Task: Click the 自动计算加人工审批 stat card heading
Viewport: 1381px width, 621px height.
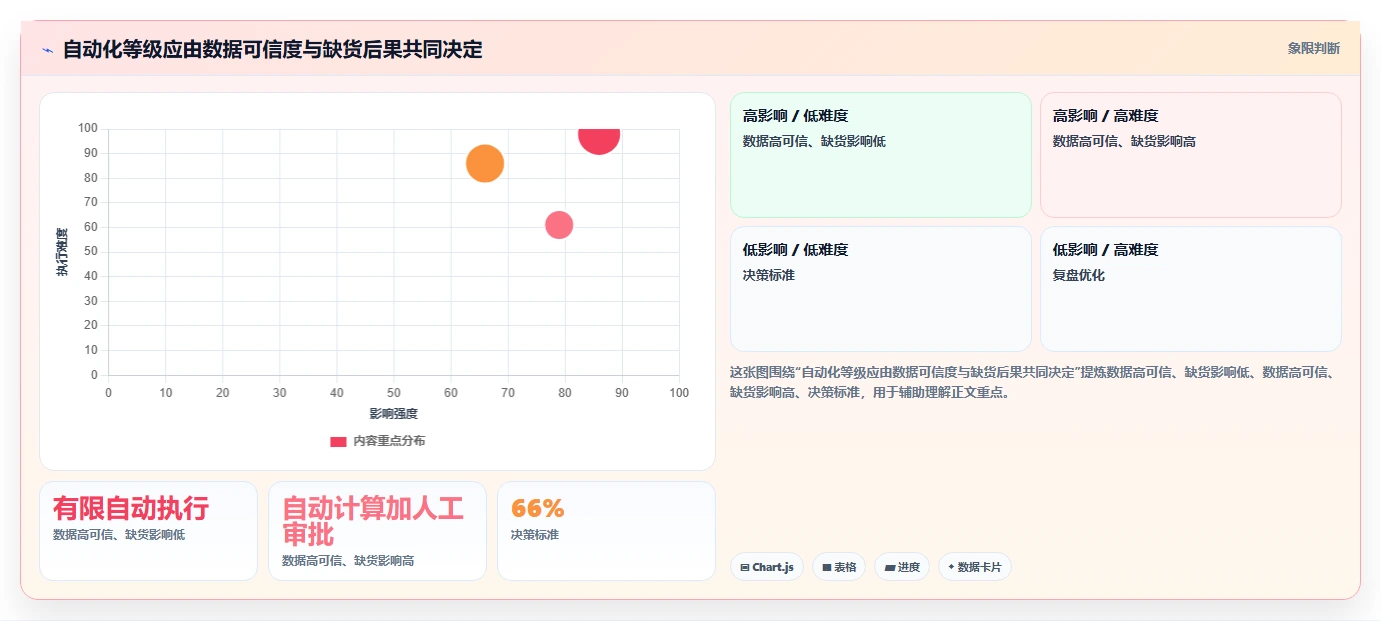Action: point(373,521)
